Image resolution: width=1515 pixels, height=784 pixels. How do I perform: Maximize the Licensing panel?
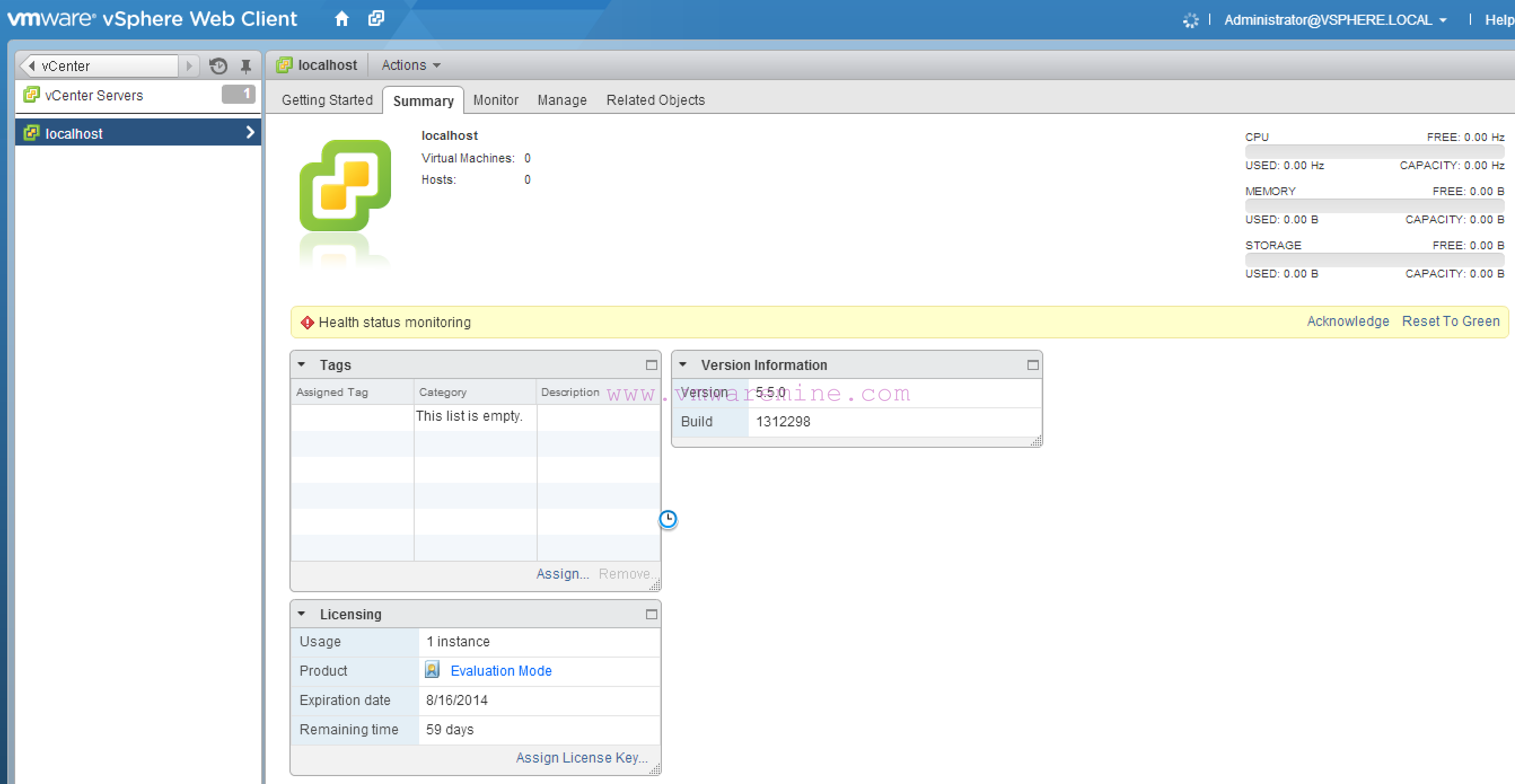[651, 614]
